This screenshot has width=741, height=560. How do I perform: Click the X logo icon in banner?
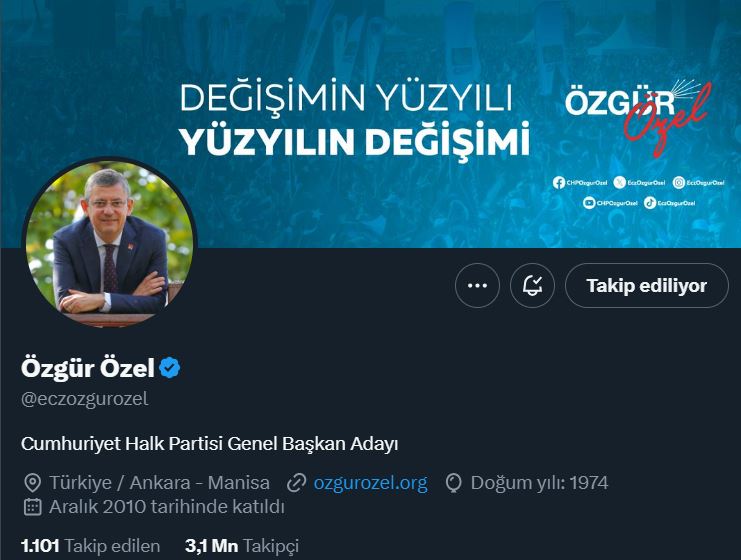(x=620, y=182)
